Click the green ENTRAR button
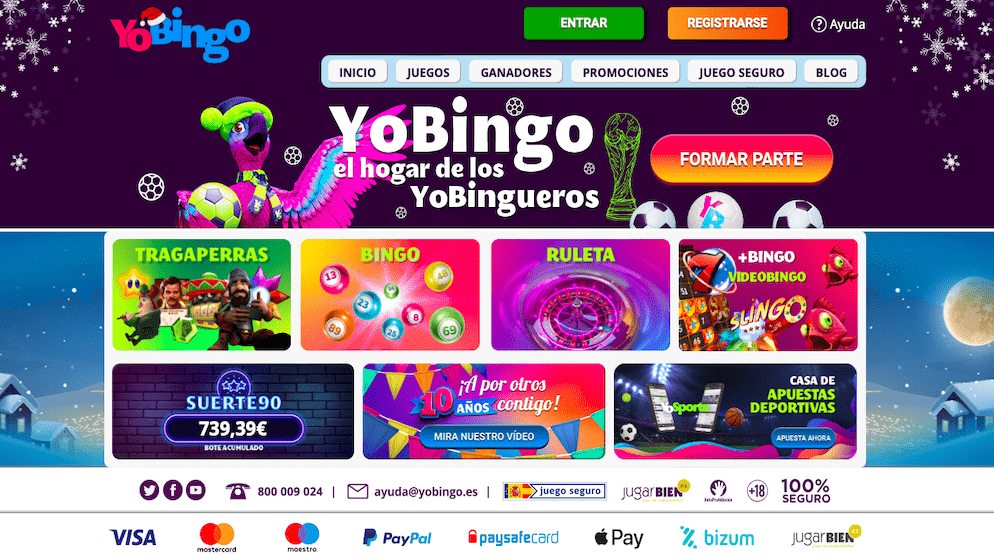This screenshot has height=559, width=994. [x=584, y=23]
